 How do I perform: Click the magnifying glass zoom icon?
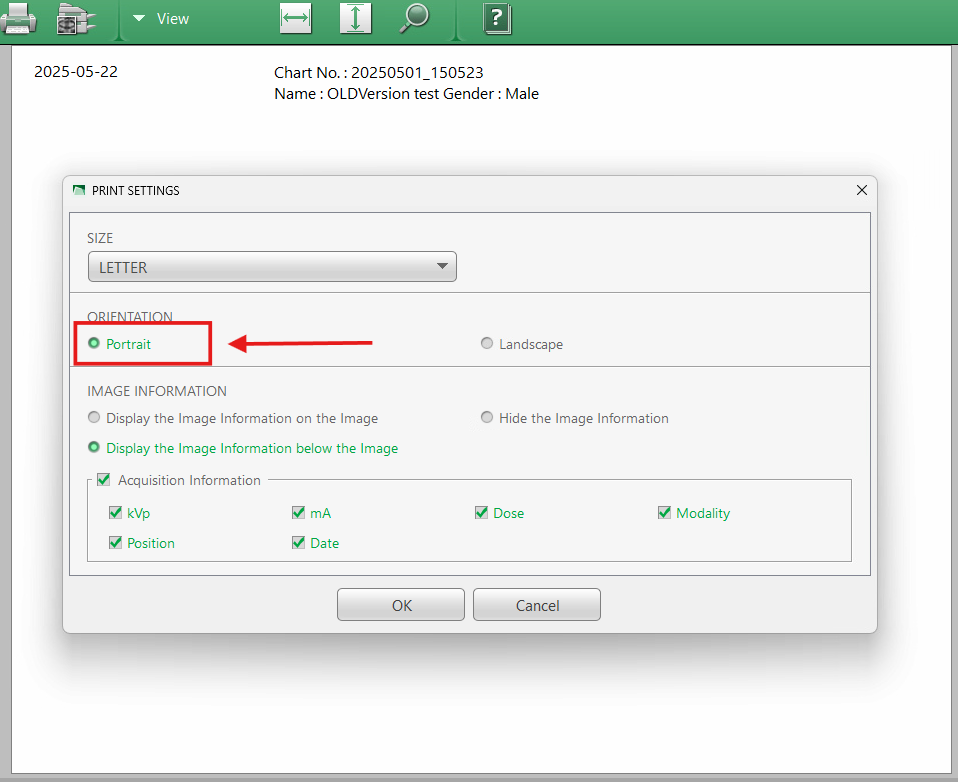[414, 17]
